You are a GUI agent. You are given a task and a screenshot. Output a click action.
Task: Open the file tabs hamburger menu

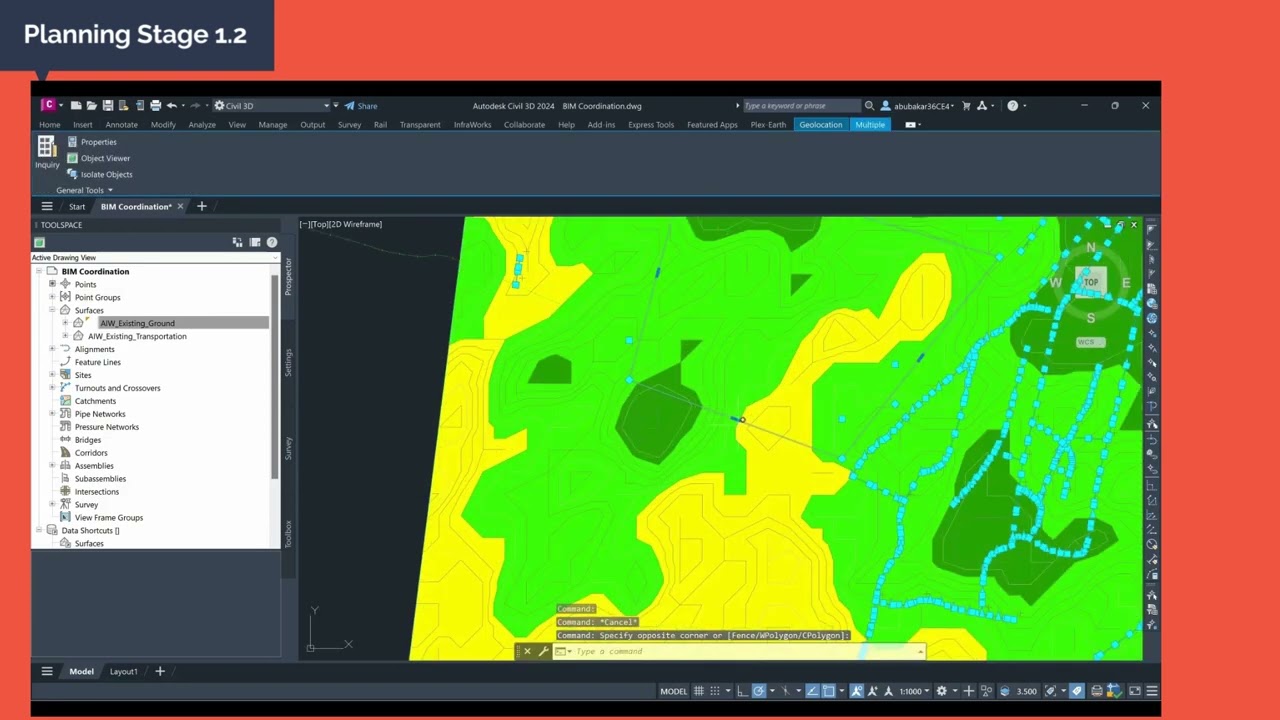(47, 206)
